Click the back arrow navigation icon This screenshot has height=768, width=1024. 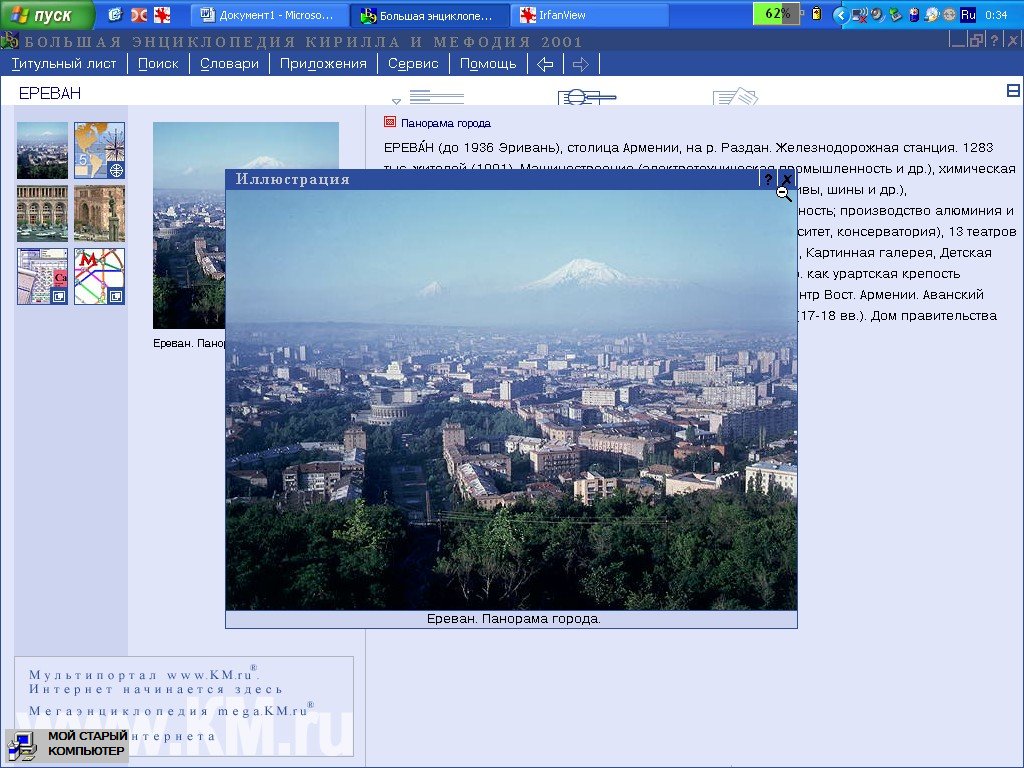(545, 64)
